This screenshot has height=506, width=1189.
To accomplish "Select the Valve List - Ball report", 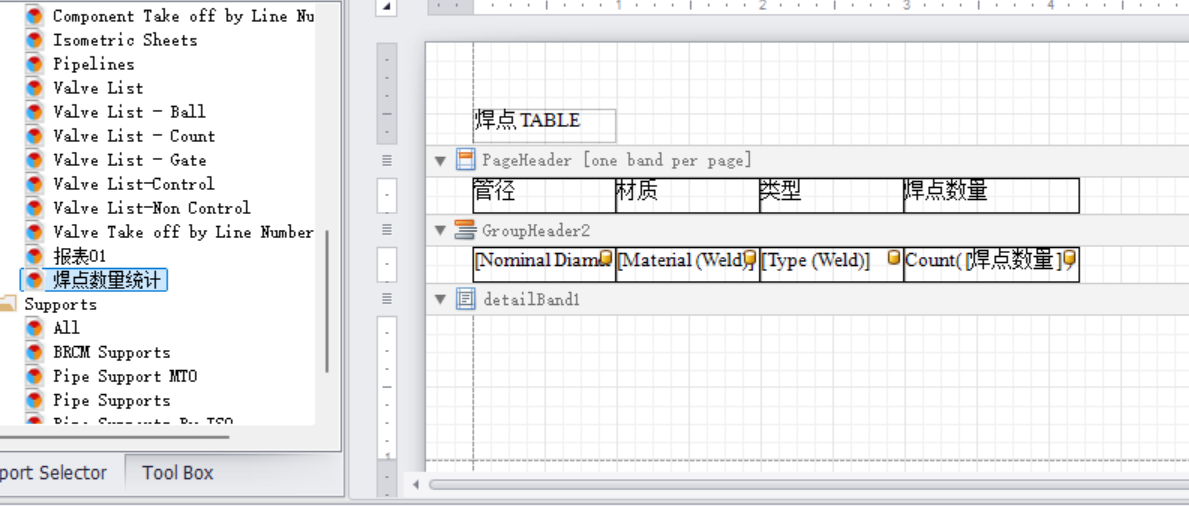I will point(129,112).
